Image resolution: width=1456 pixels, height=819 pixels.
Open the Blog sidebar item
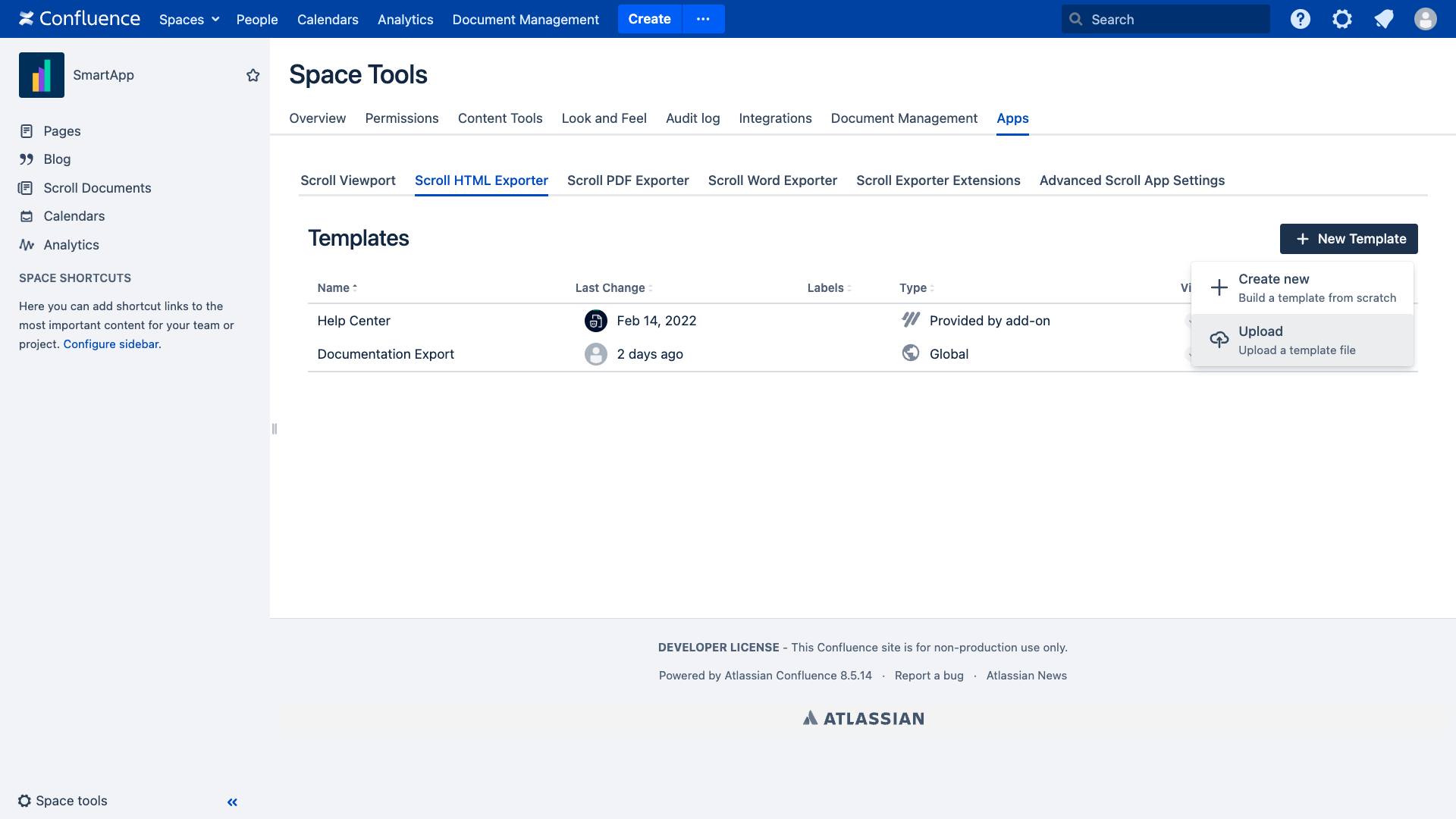57,159
